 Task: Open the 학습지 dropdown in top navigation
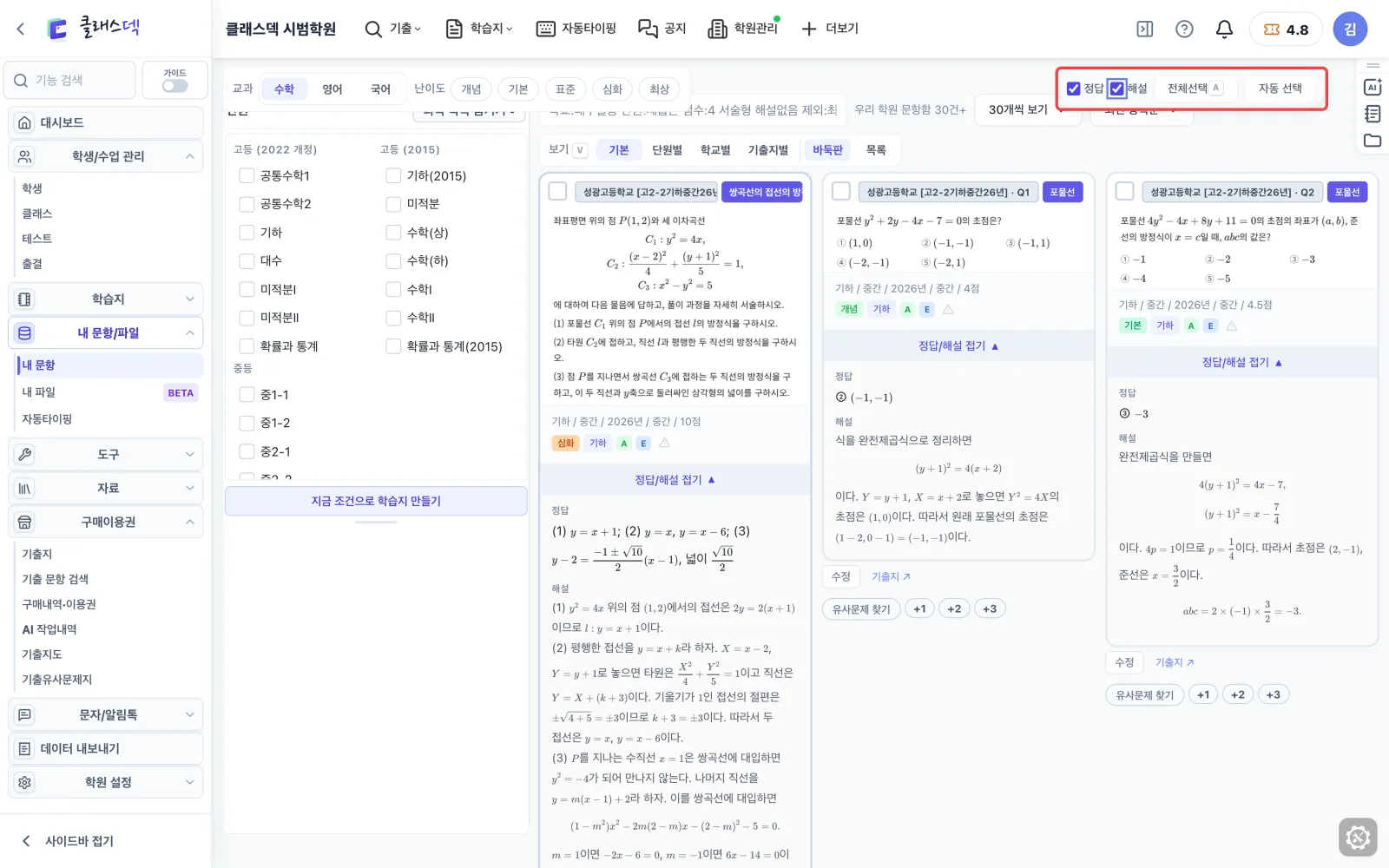coord(479,29)
